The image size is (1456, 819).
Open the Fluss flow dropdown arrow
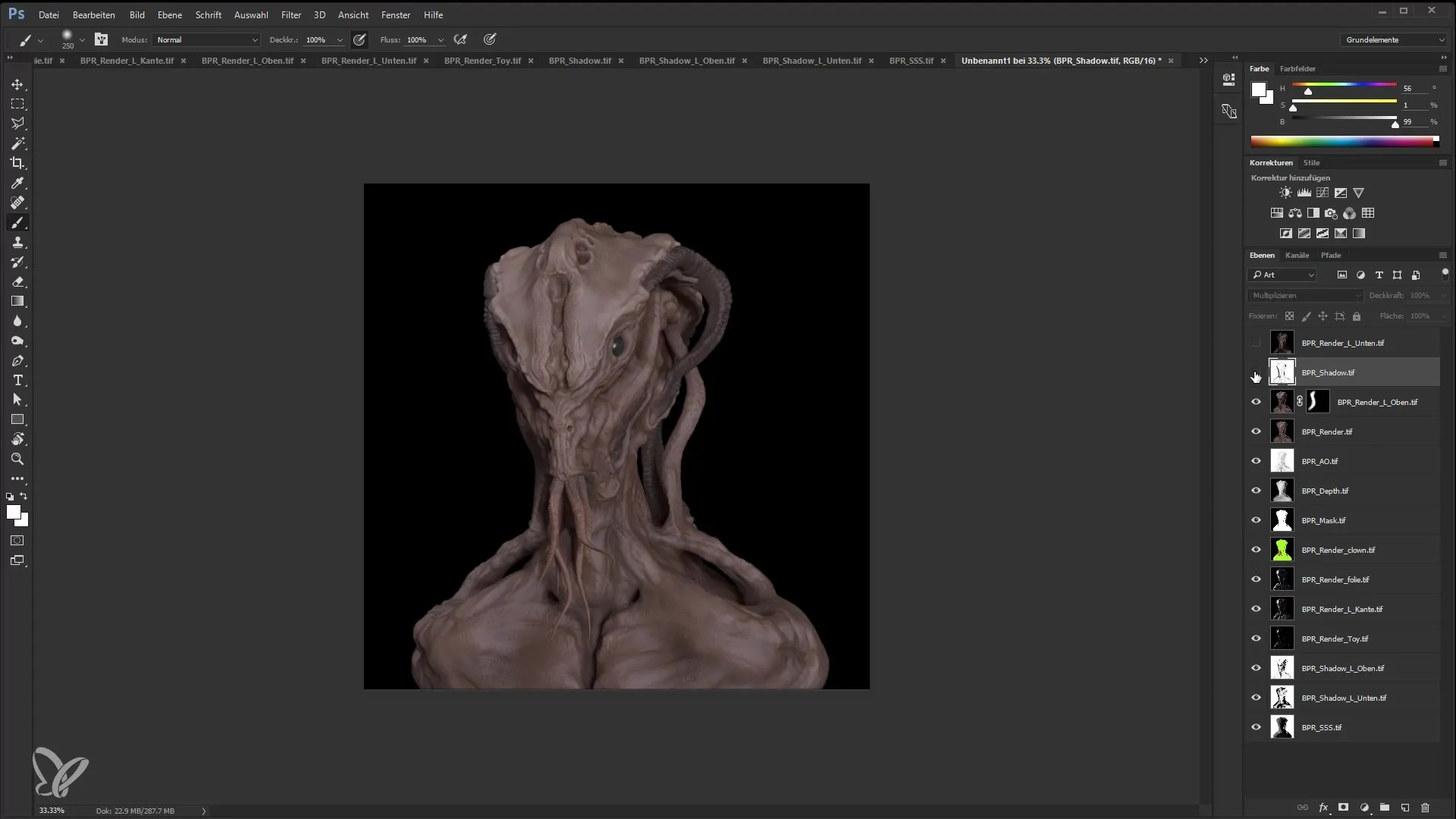coord(441,40)
